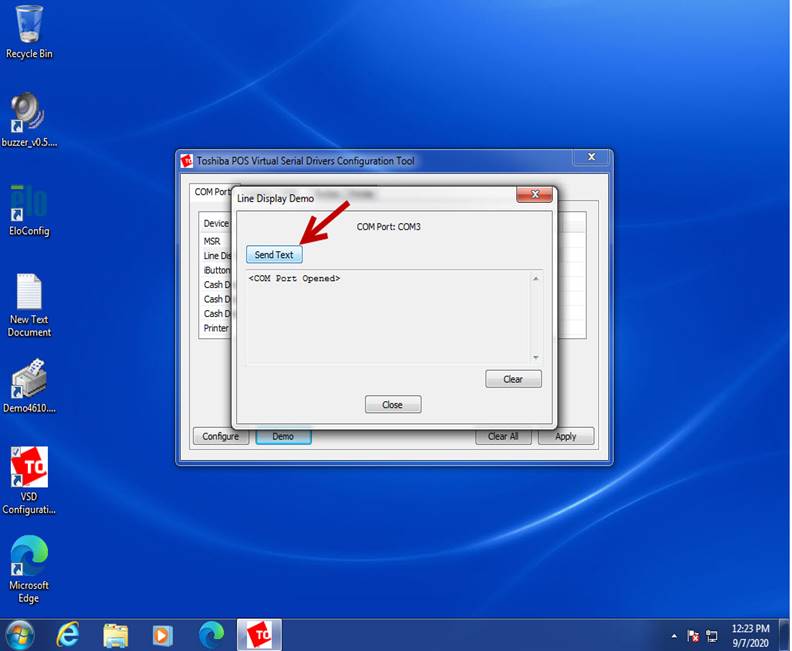Open the EloConfig desktop shortcut
The height and width of the screenshot is (651, 792).
(29, 205)
